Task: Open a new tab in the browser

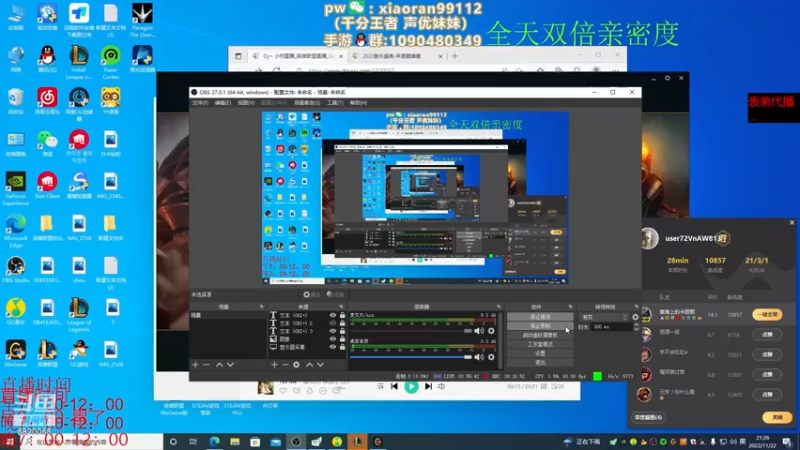Action: point(455,56)
